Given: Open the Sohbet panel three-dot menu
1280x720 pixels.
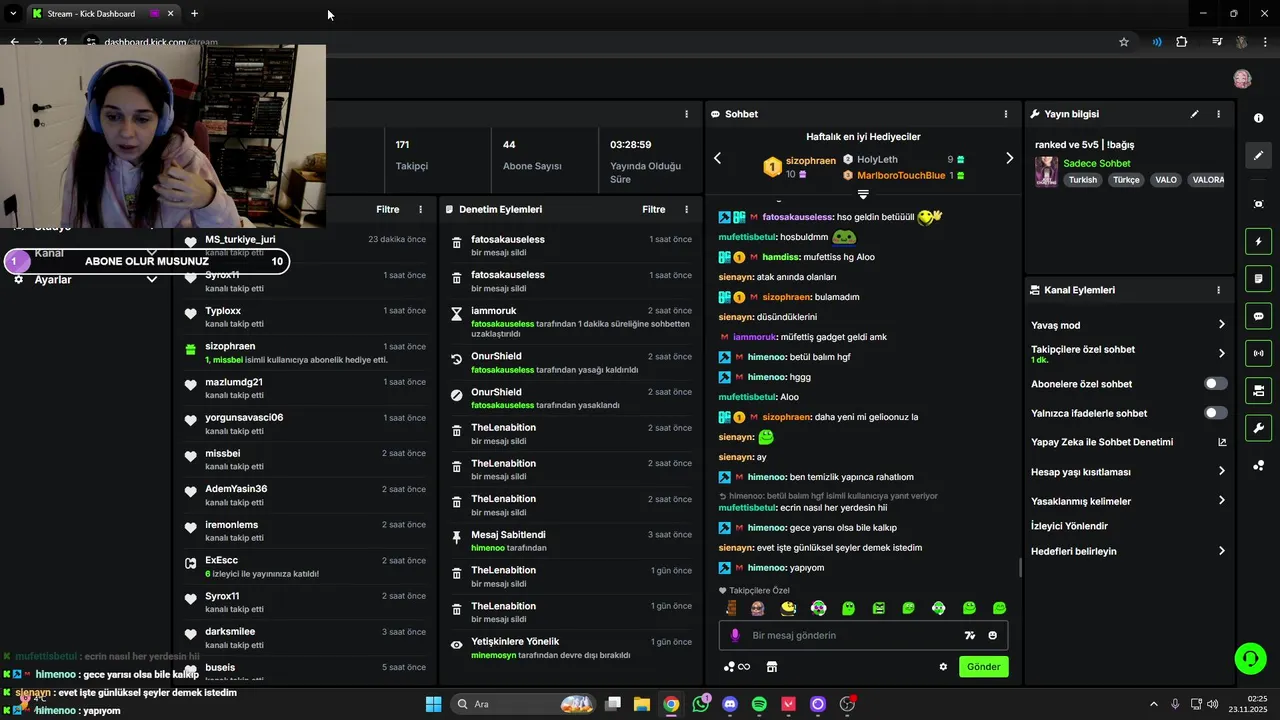Looking at the screenshot, I should (x=1006, y=114).
